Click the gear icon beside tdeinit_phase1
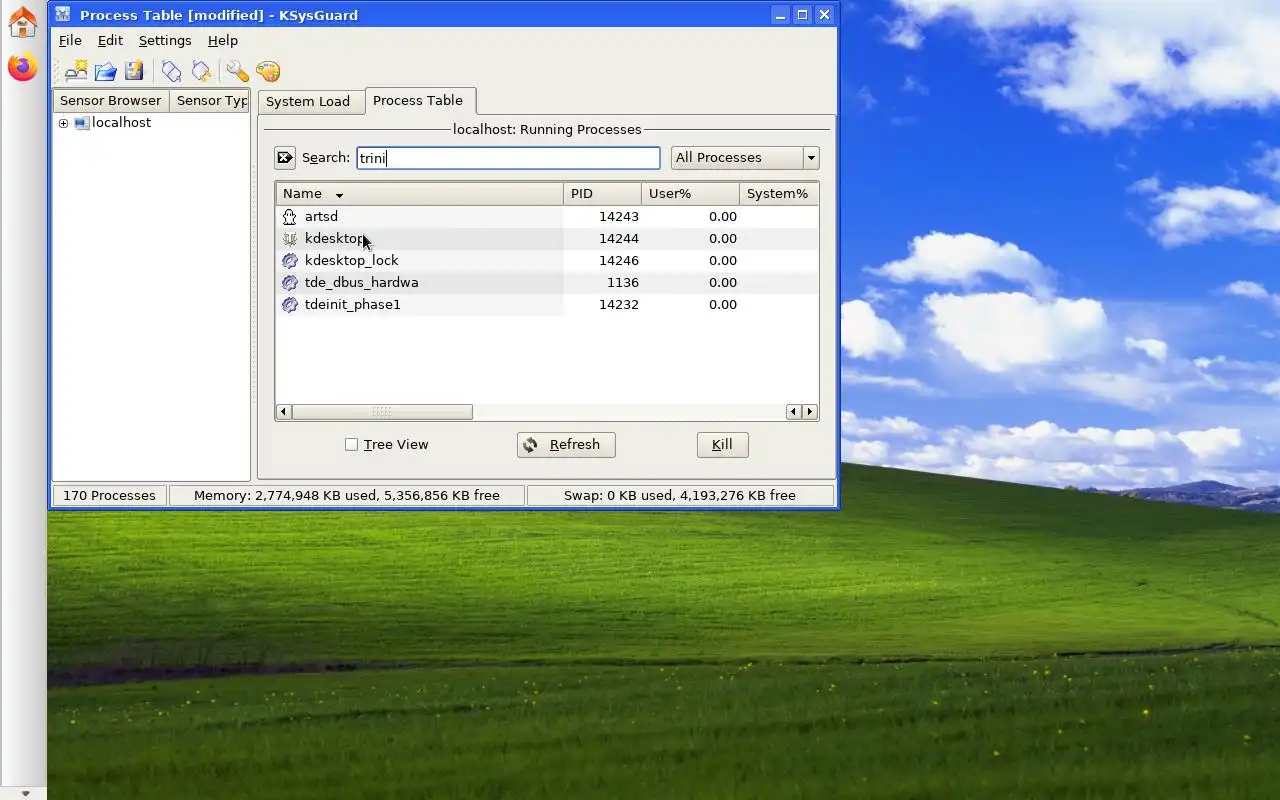Viewport: 1280px width, 800px height. [290, 305]
